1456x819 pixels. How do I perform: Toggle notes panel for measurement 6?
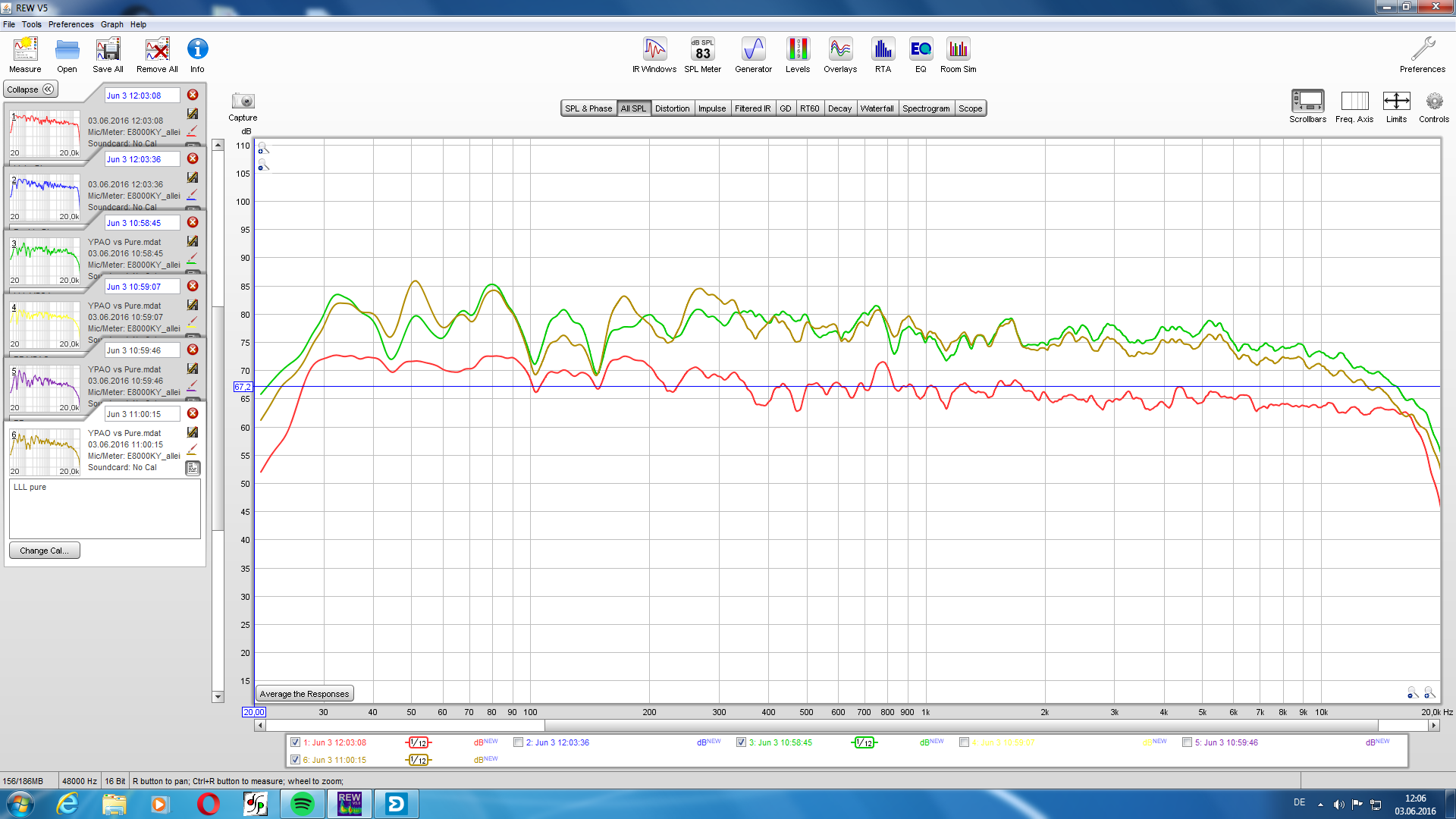tap(193, 469)
